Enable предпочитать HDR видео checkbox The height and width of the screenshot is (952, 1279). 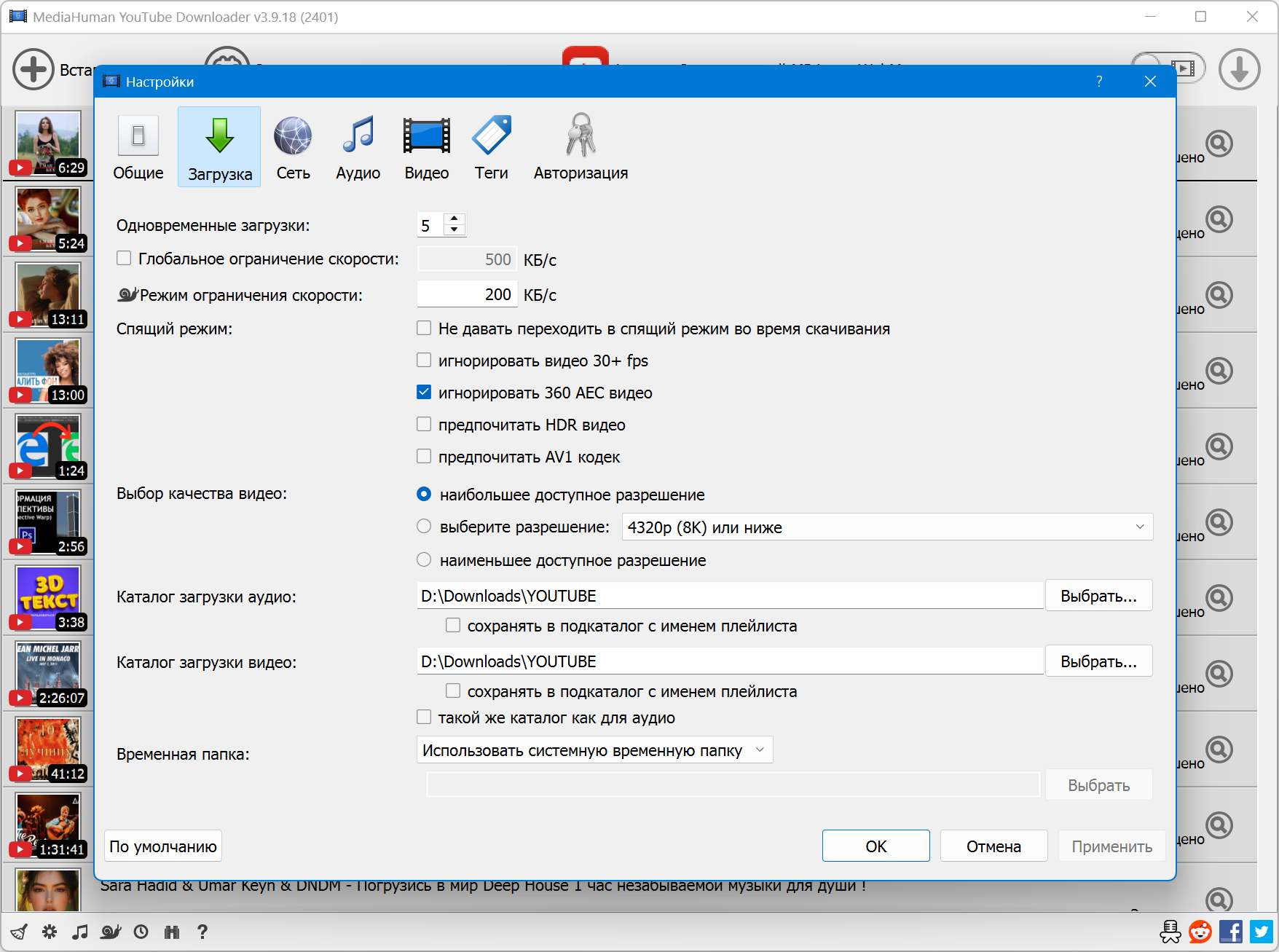tap(424, 425)
